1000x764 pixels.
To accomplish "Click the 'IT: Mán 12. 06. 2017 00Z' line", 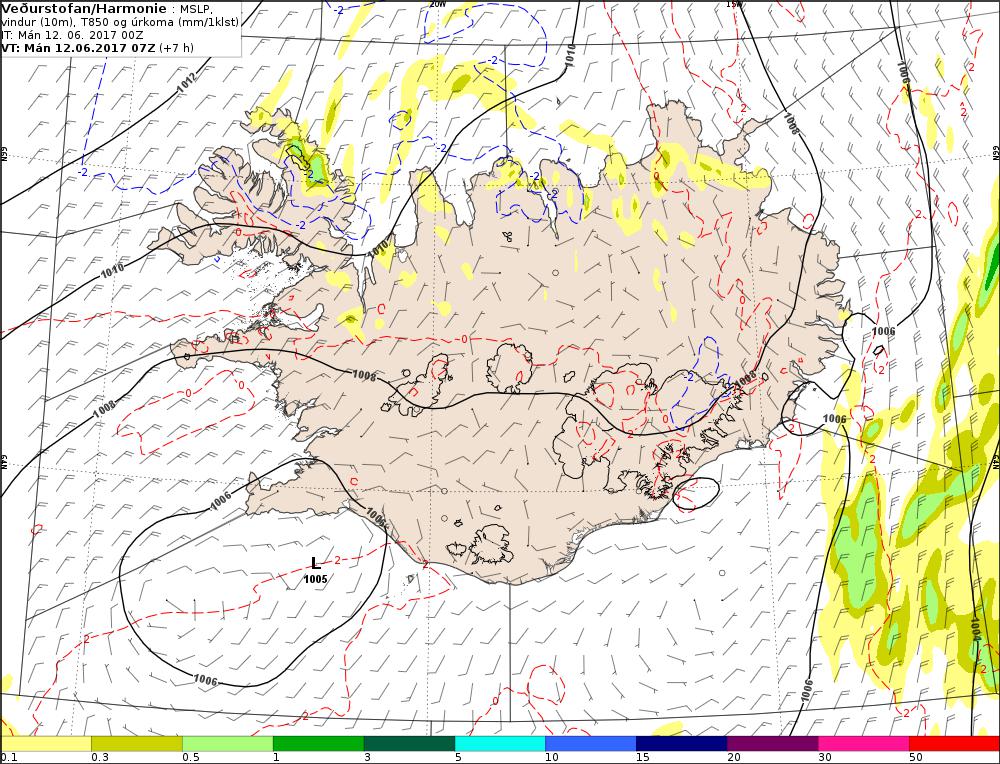I will point(72,35).
